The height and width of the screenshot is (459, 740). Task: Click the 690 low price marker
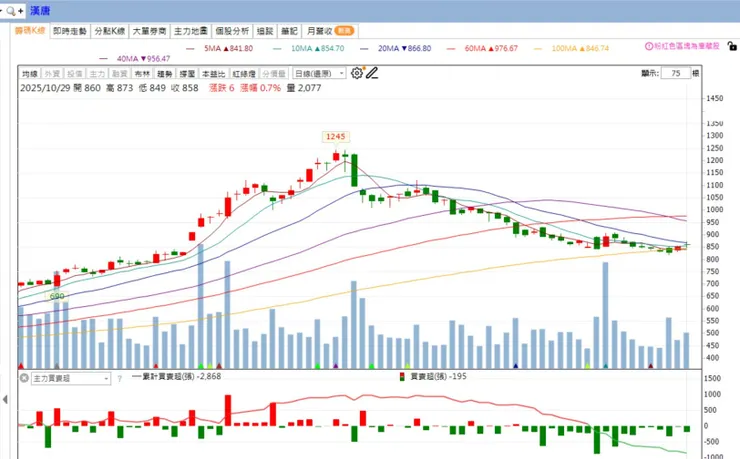tap(57, 296)
